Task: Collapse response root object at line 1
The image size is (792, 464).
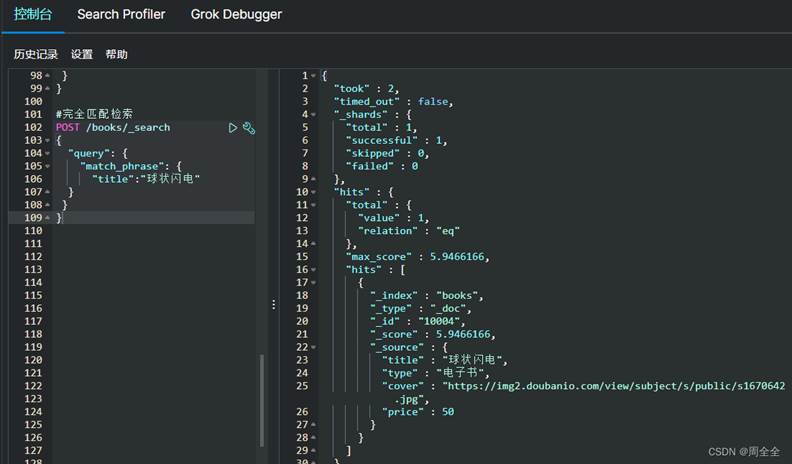Action: tap(313, 76)
